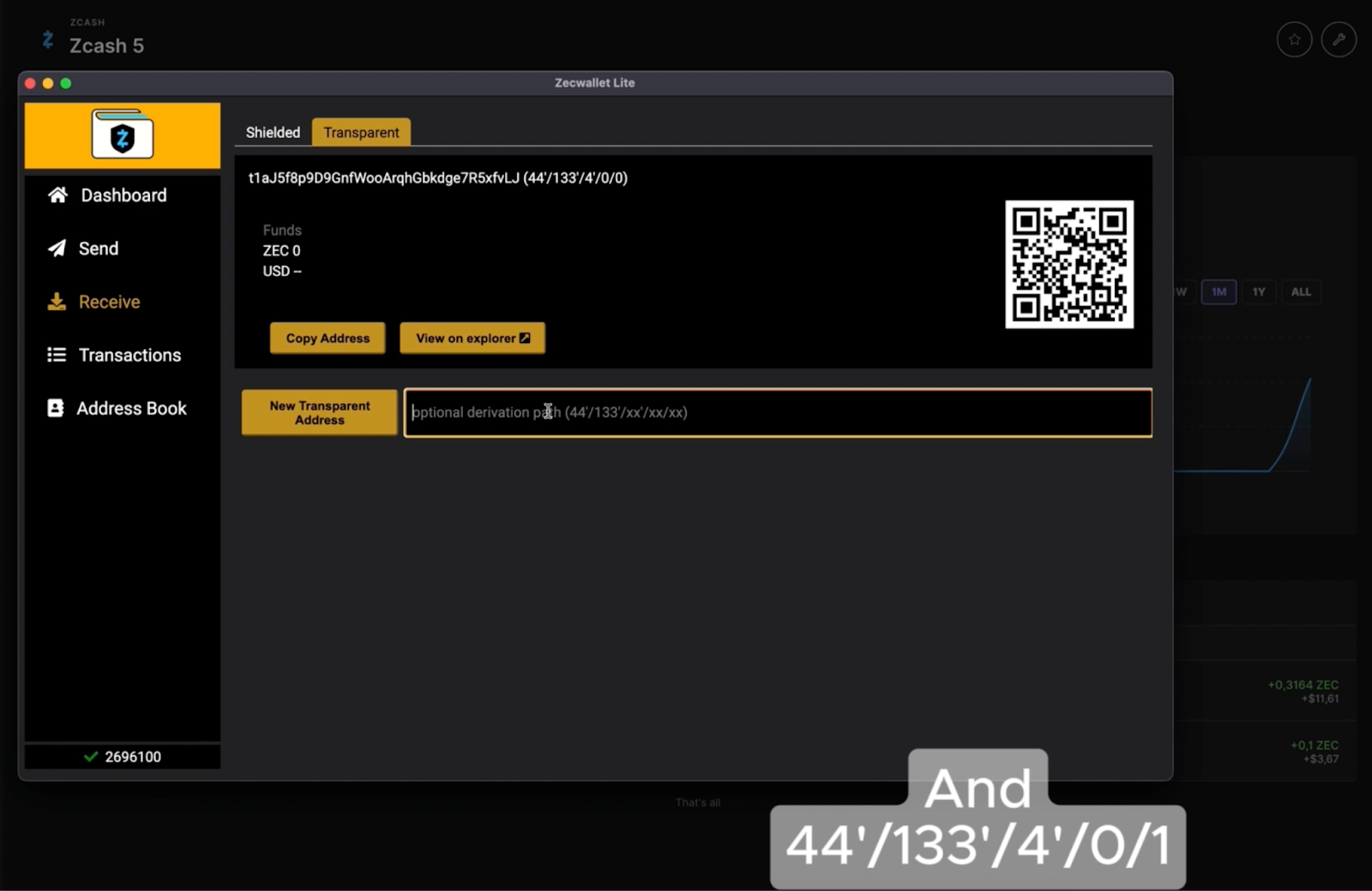Viewport: 1372px width, 891px height.
Task: Click the wrench settings icon in background window
Action: coord(1339,39)
